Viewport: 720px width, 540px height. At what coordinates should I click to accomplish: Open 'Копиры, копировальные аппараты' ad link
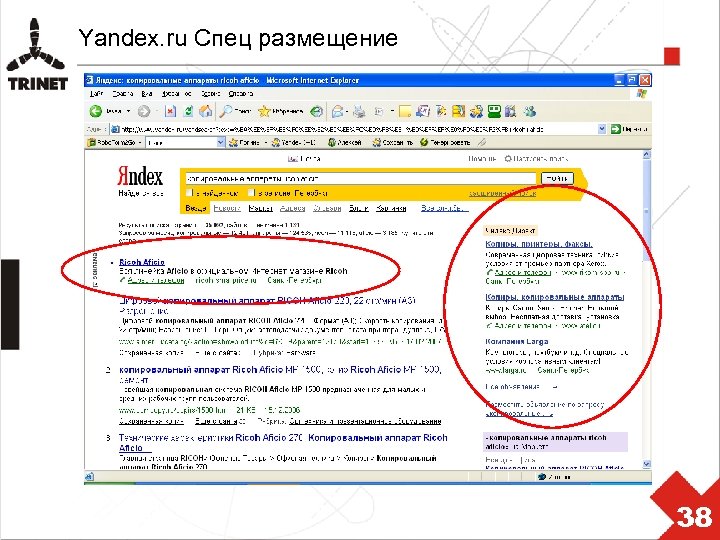pos(555,297)
